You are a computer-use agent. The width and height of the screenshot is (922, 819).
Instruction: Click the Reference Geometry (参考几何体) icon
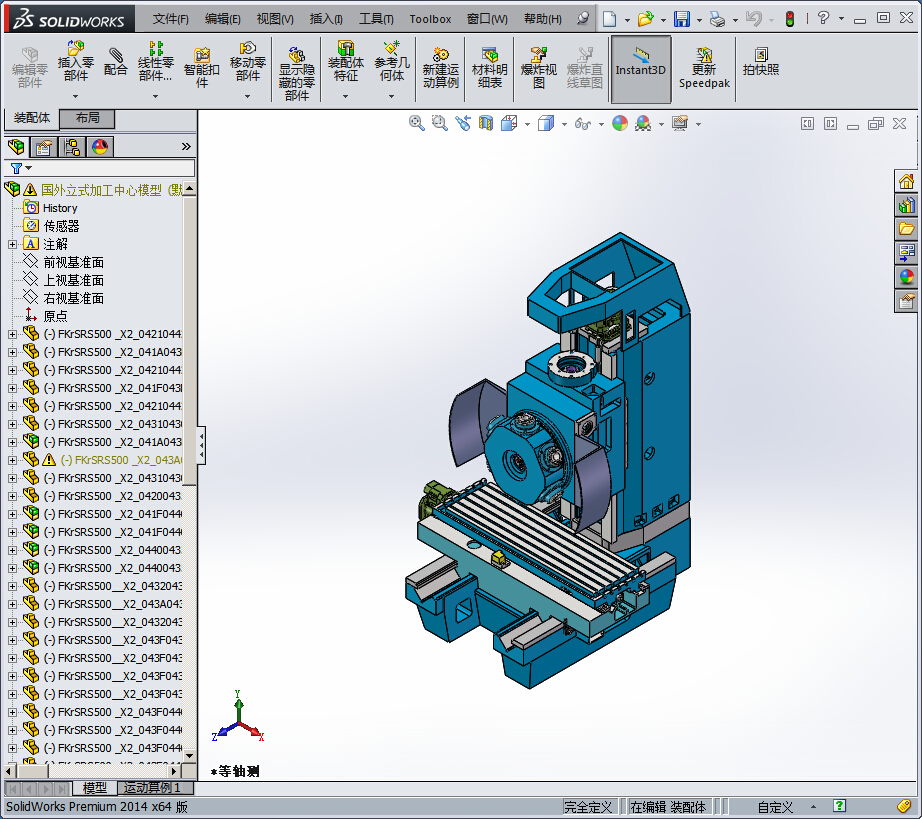coord(392,62)
